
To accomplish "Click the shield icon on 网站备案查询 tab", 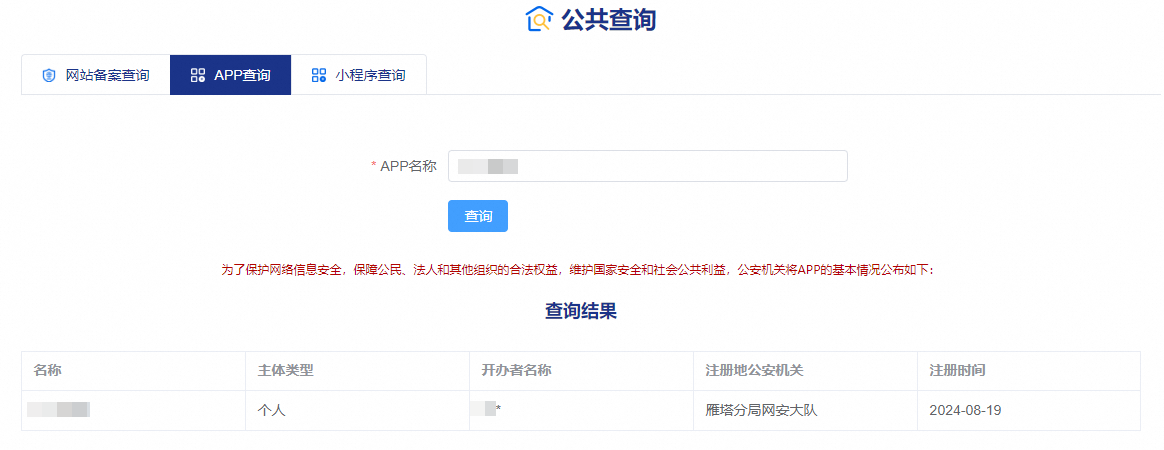I will [48, 75].
